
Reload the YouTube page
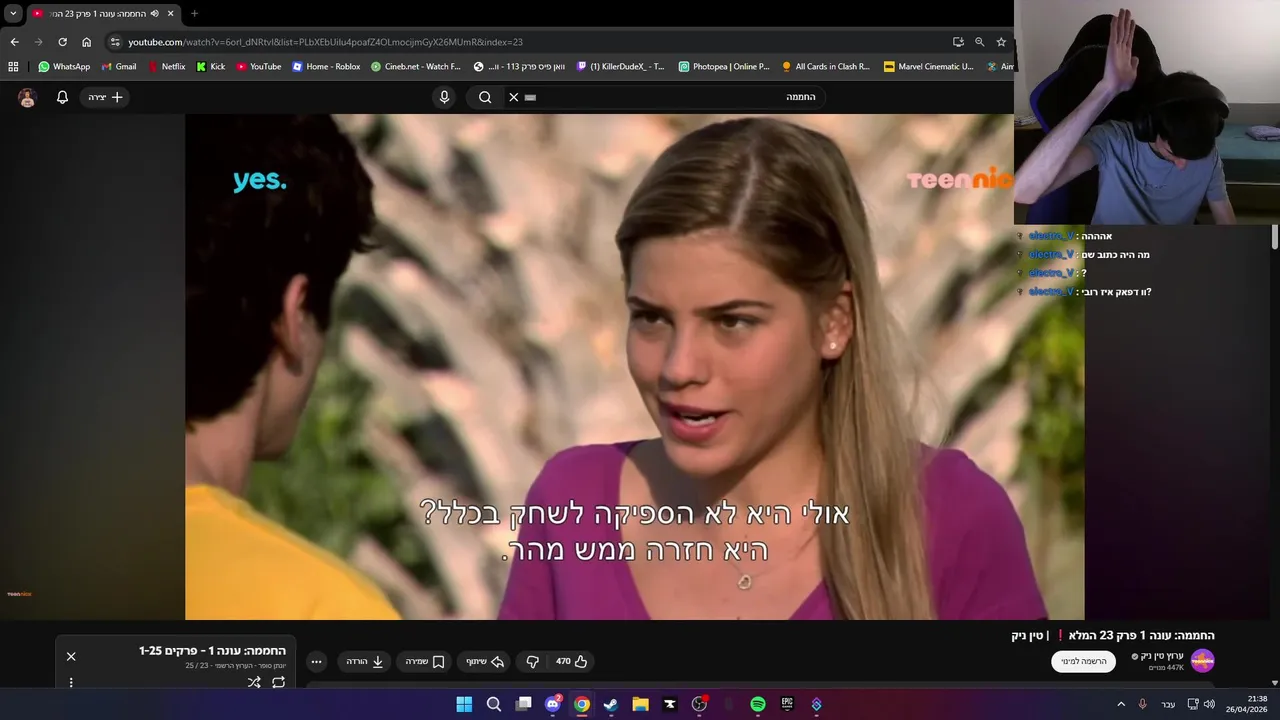[62, 42]
